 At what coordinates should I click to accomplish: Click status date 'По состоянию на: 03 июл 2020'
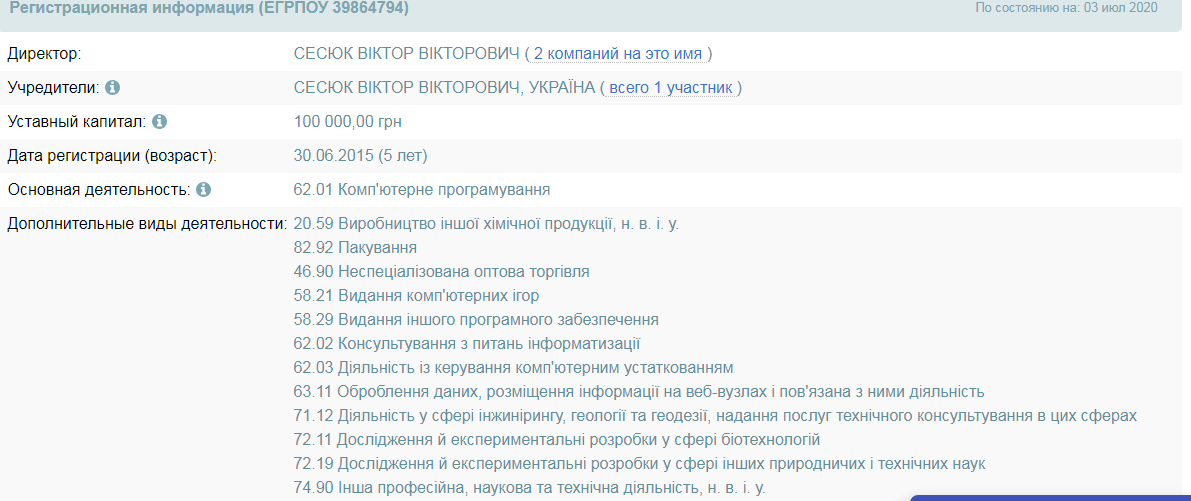pyautogui.click(x=1066, y=8)
